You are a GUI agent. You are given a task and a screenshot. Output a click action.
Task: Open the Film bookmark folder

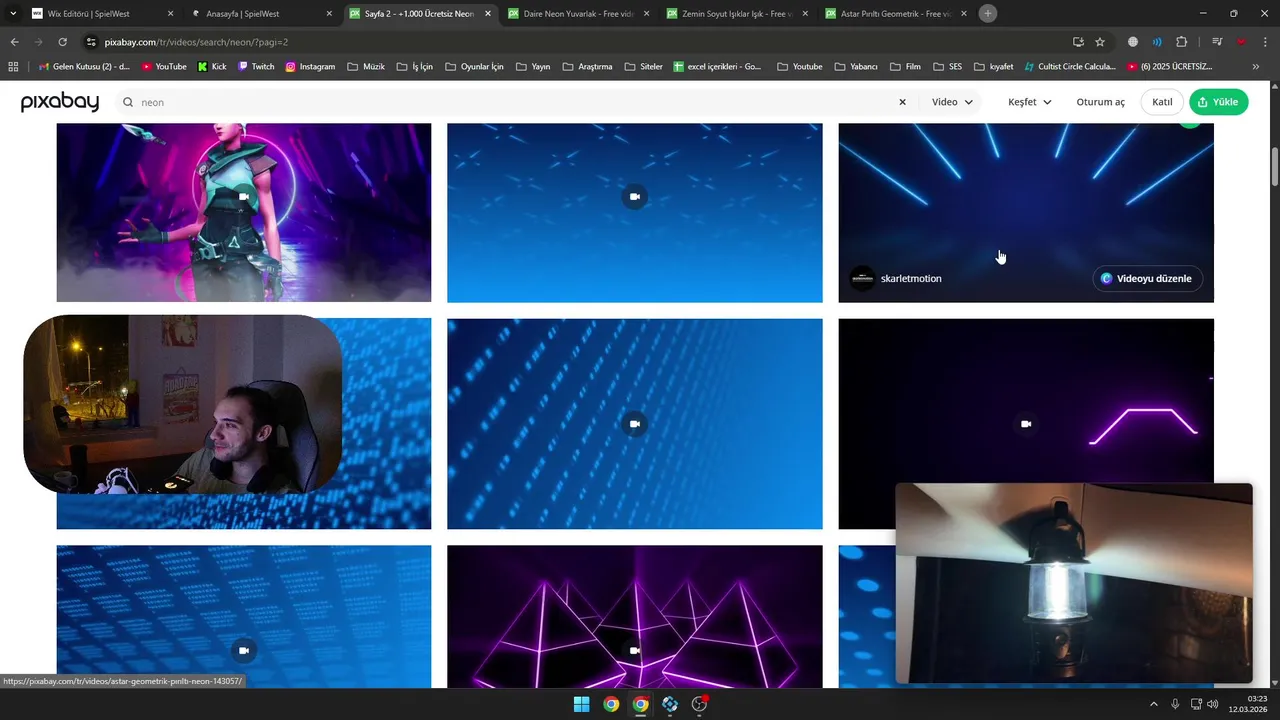tap(905, 66)
